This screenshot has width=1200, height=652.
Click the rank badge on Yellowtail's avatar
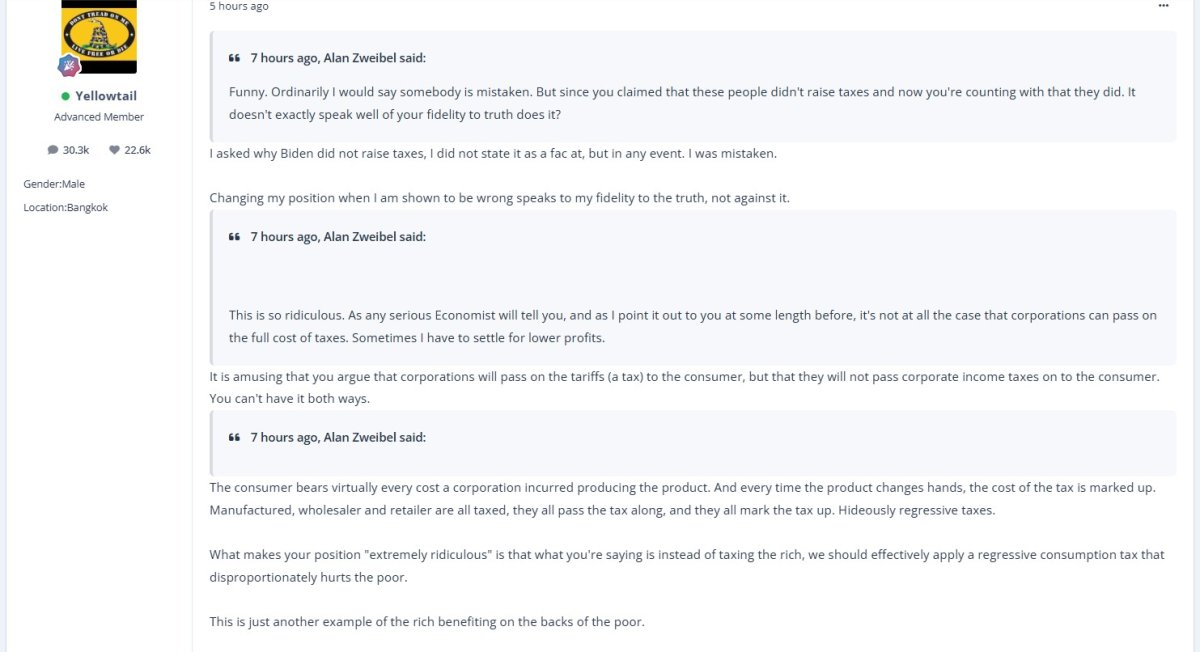click(x=69, y=65)
